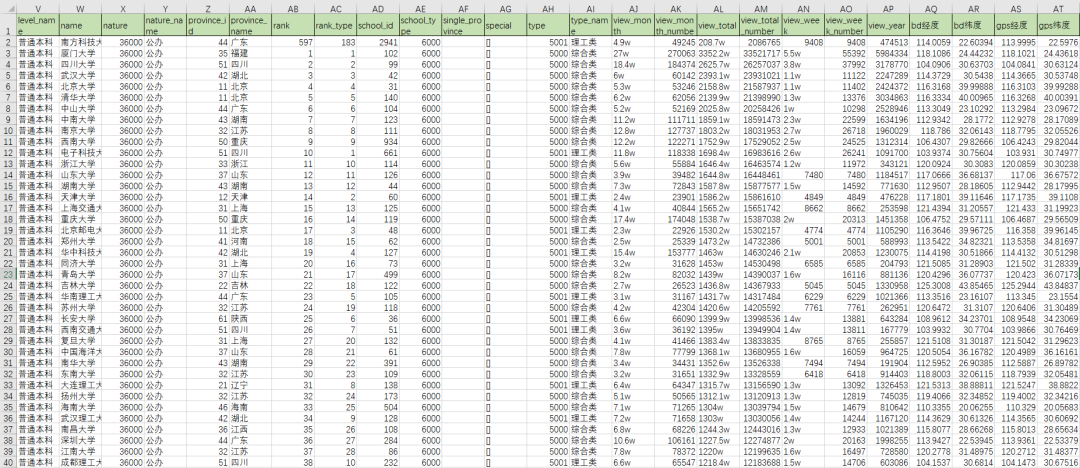Click the gps纬度 cell 22.5976
Screen dimensions: 1080x468
point(1058,42)
